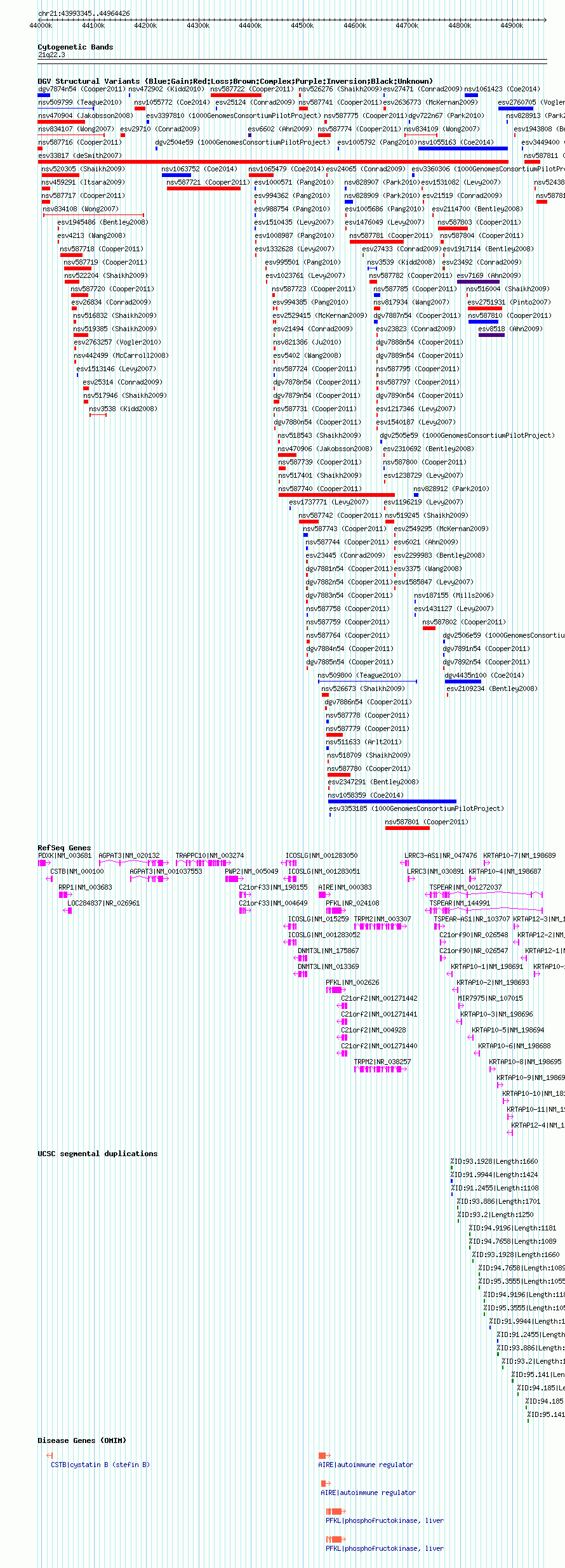Click the red bar under nsv587740 (Cooper2011)

pyautogui.click(x=336, y=495)
